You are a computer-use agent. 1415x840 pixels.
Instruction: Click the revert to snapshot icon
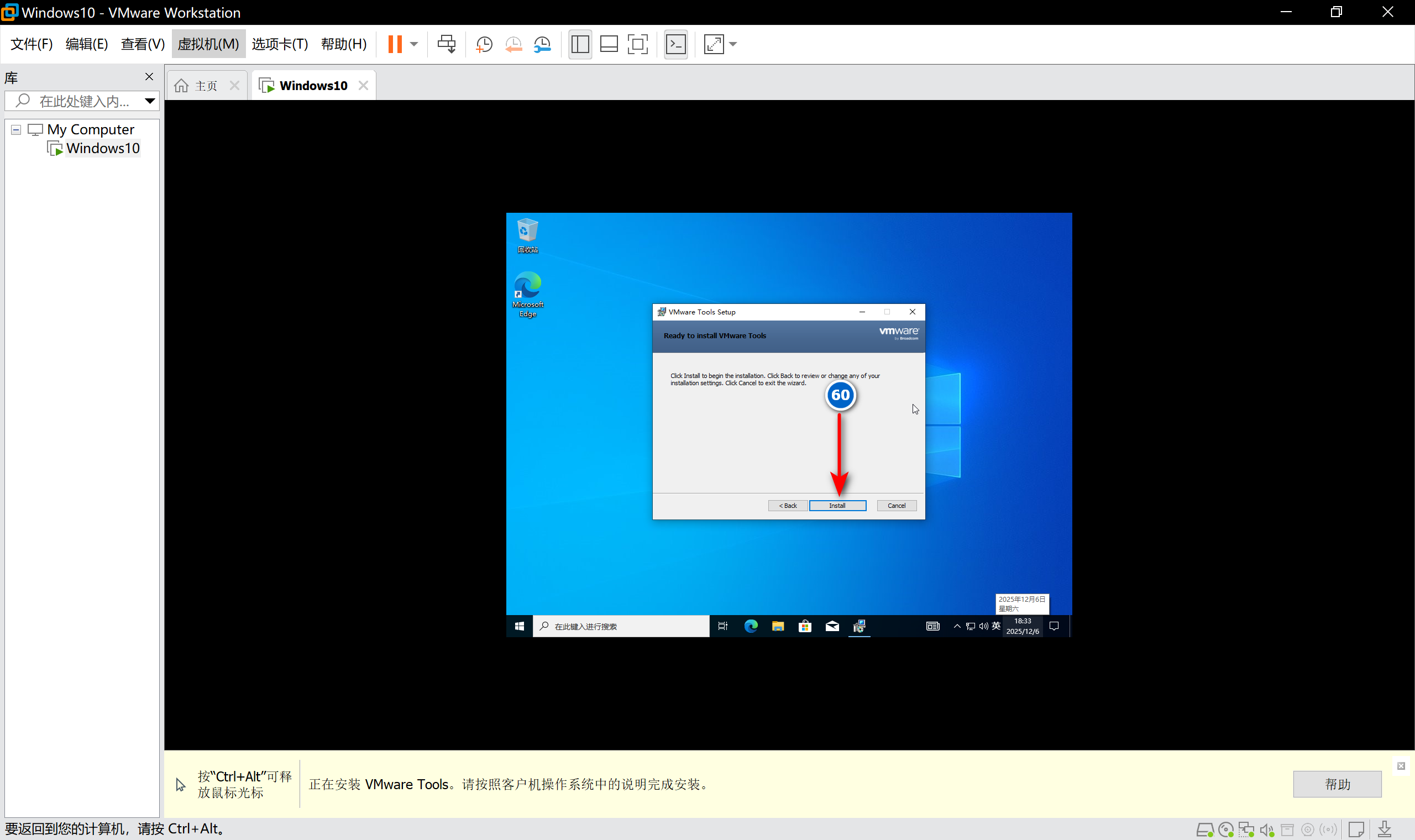[x=513, y=44]
